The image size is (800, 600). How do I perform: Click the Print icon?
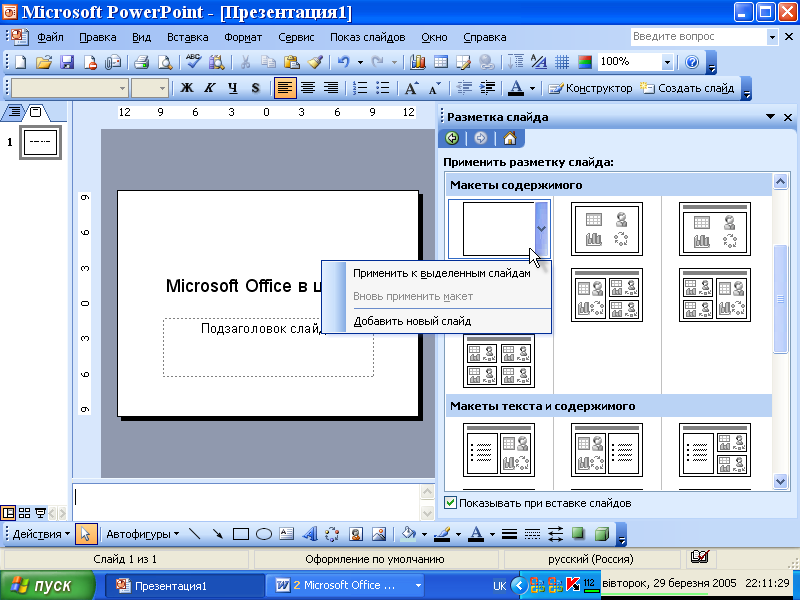tap(141, 62)
